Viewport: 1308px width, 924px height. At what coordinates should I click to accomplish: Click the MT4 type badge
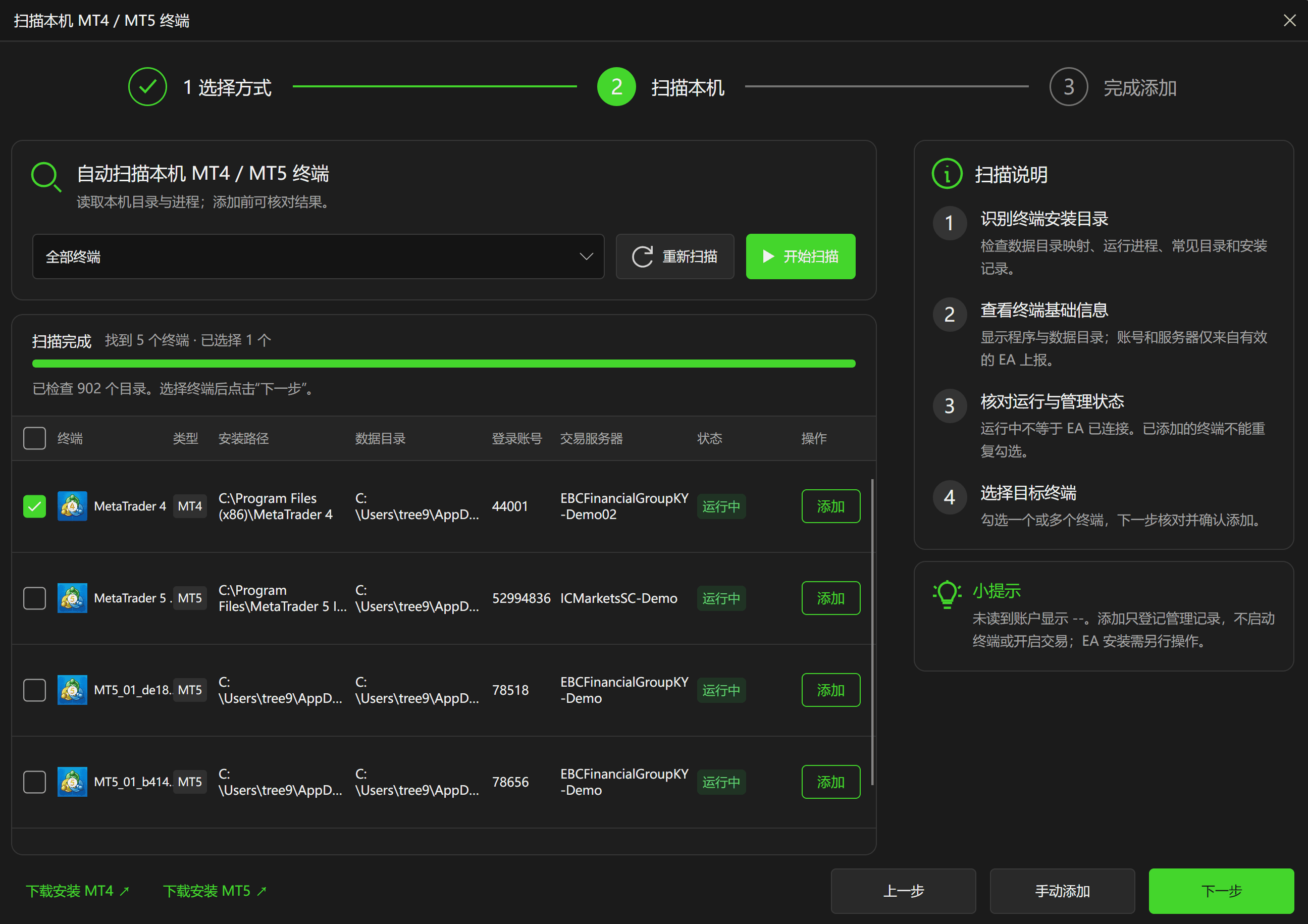point(190,506)
